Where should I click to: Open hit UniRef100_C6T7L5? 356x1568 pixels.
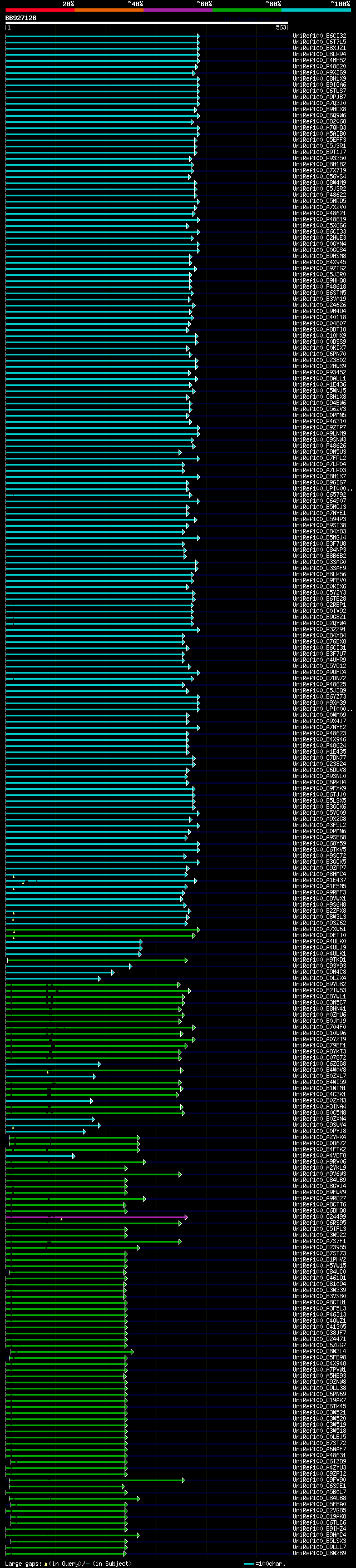pos(319,42)
